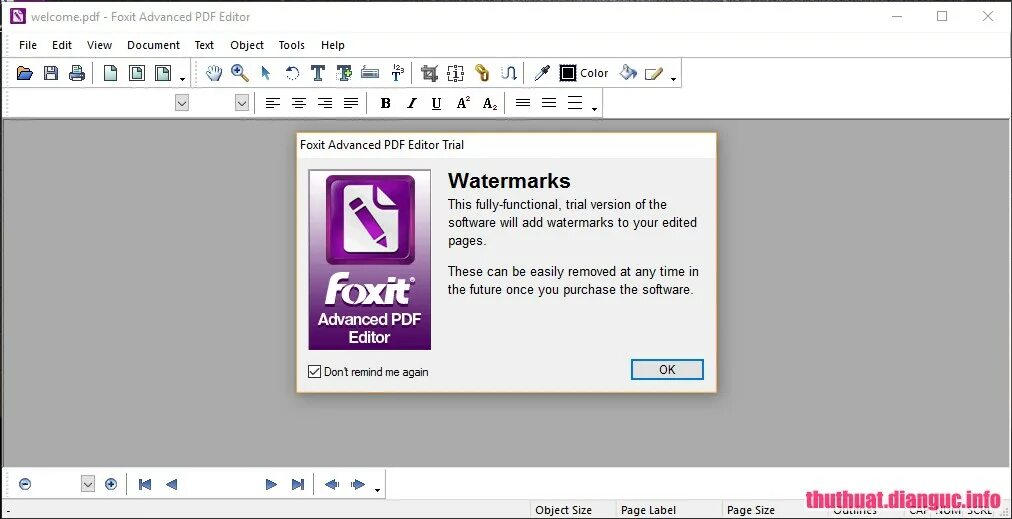Image resolution: width=1012 pixels, height=519 pixels.
Task: Open the View menu
Action: click(x=99, y=45)
